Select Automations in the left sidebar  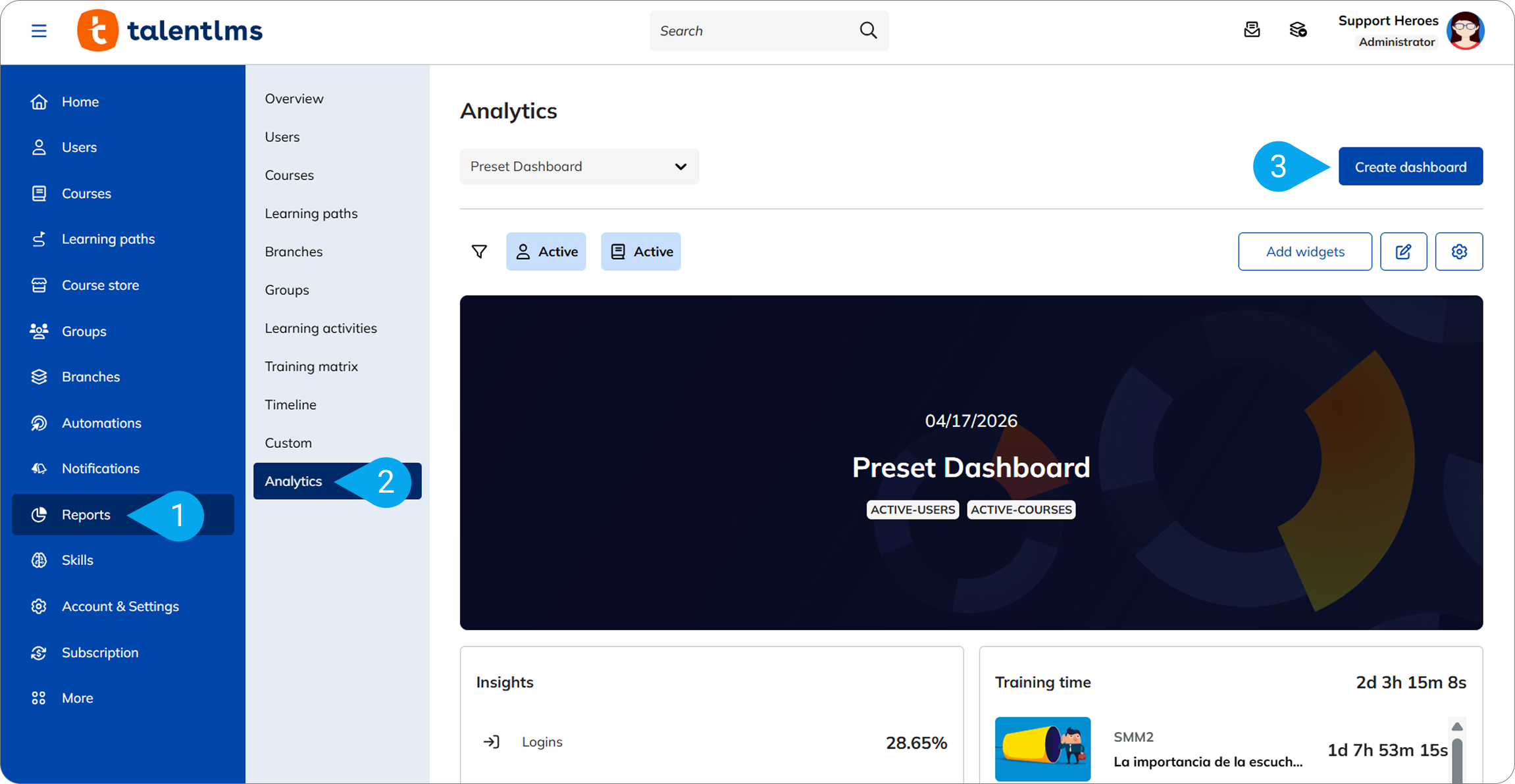tap(101, 423)
